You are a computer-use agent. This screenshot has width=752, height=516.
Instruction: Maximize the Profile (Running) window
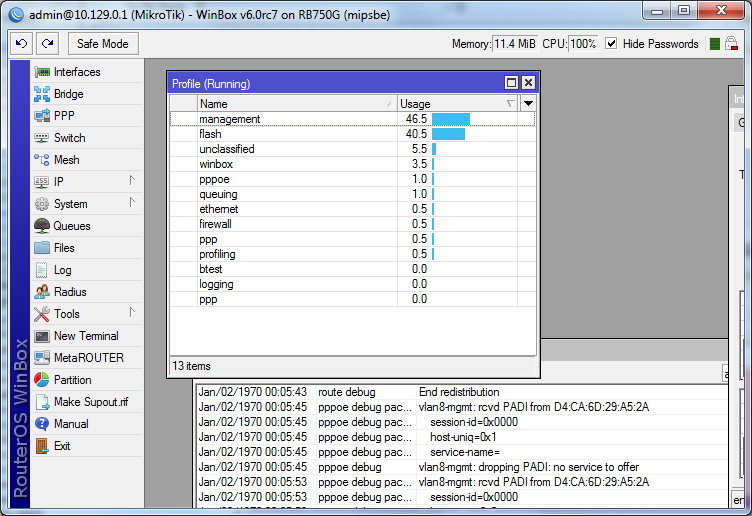pos(512,83)
